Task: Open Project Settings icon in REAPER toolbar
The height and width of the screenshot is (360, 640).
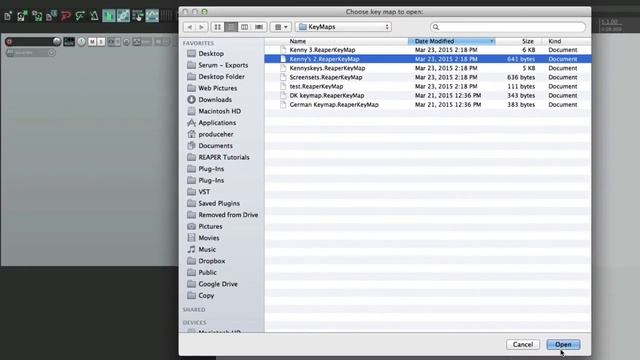Action: point(51,16)
